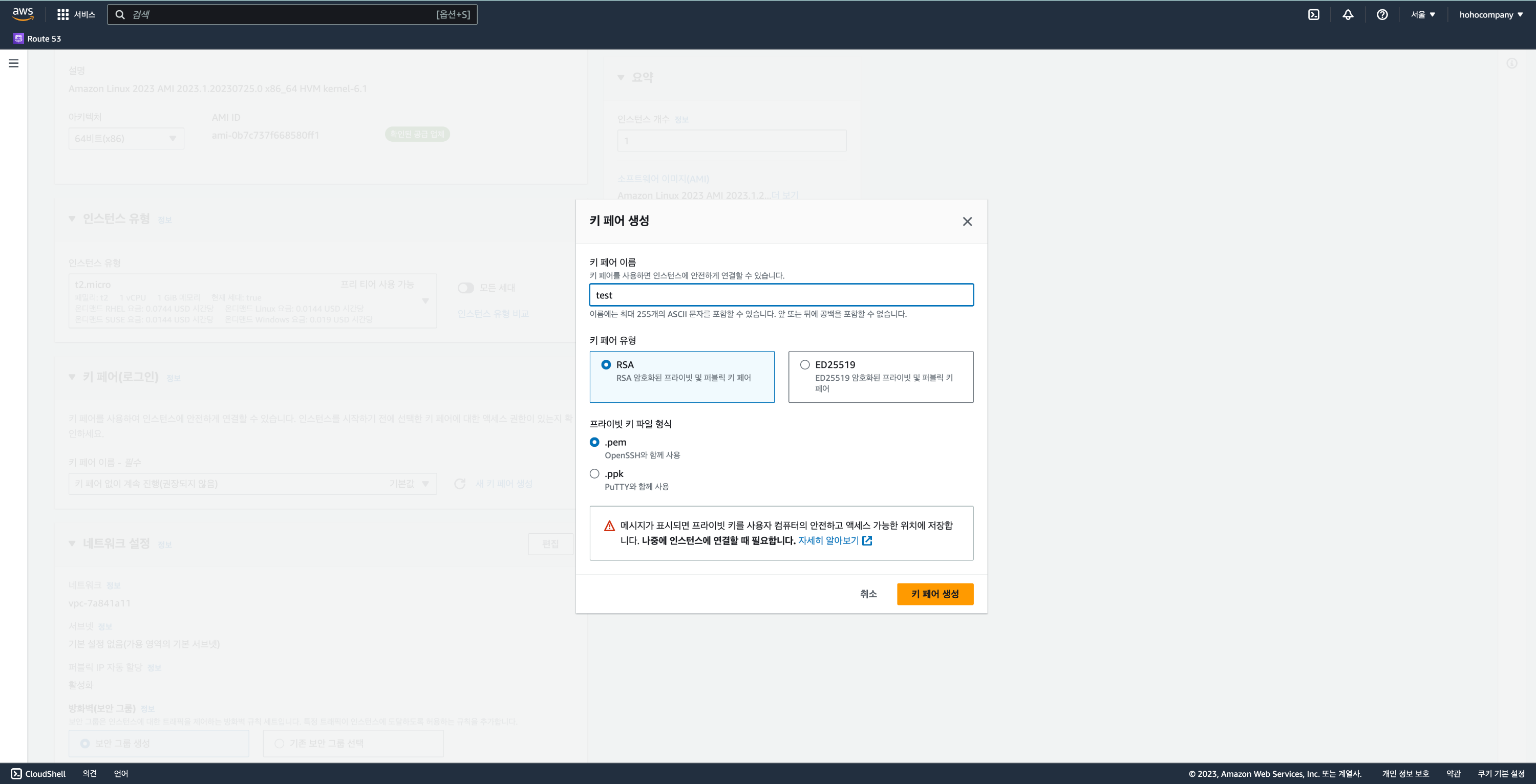Close the key pair creation dialog
The height and width of the screenshot is (784, 1536).
(x=967, y=221)
